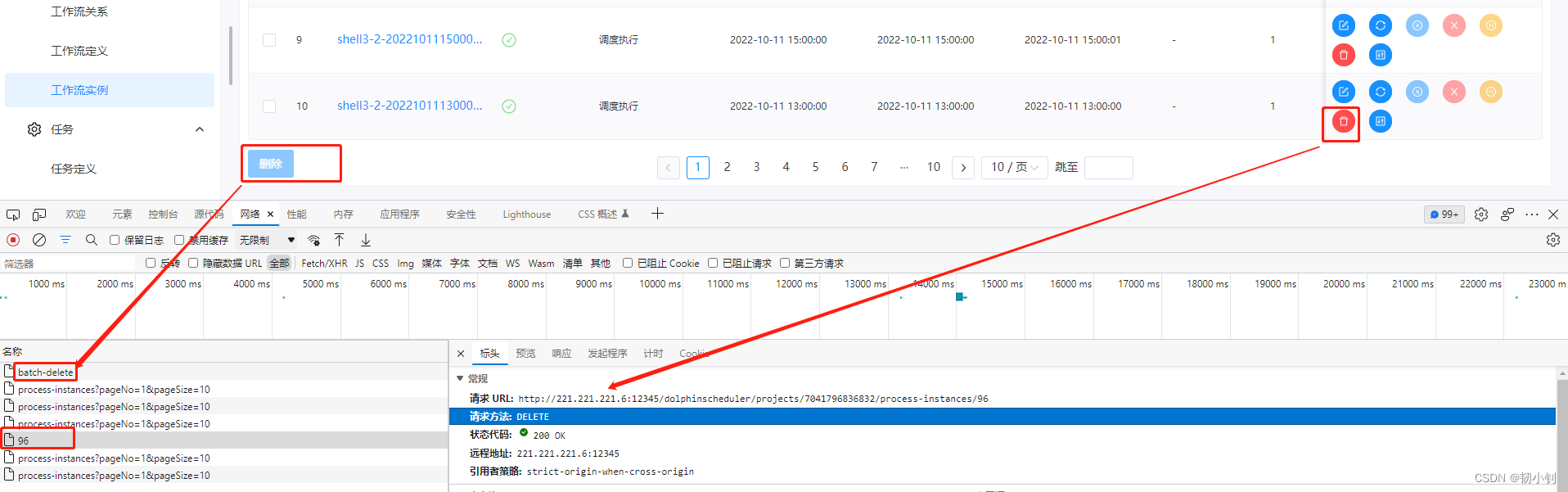Open the DevTools more options menu
Screen dimensions: 1568x492
pos(1532,214)
